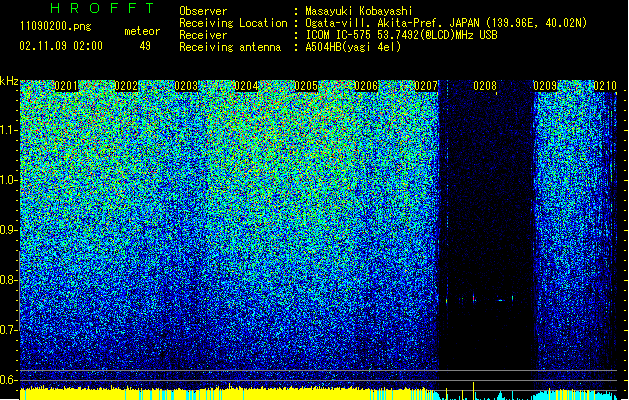Click time marker 0203
The width and height of the screenshot is (629, 400).
[186, 86]
